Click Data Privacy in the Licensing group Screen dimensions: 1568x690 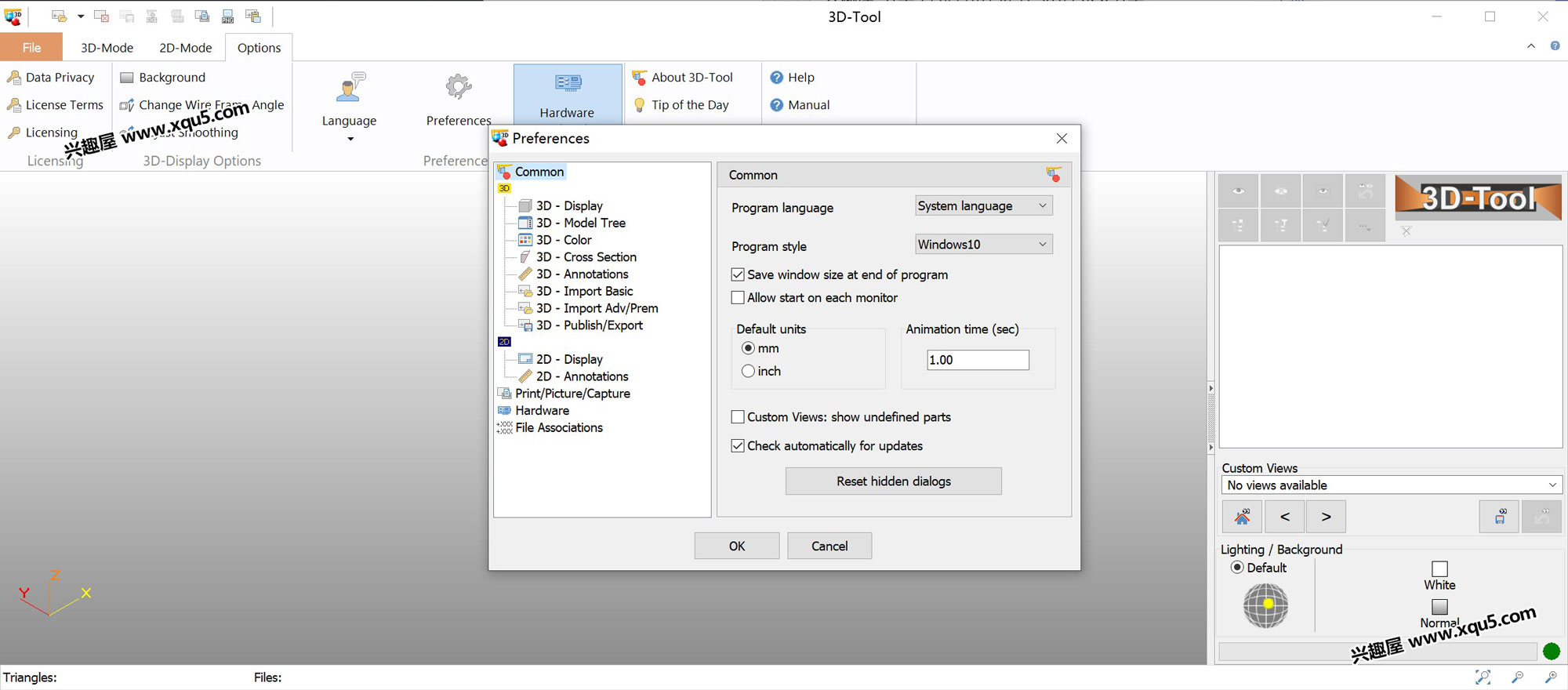coord(51,77)
